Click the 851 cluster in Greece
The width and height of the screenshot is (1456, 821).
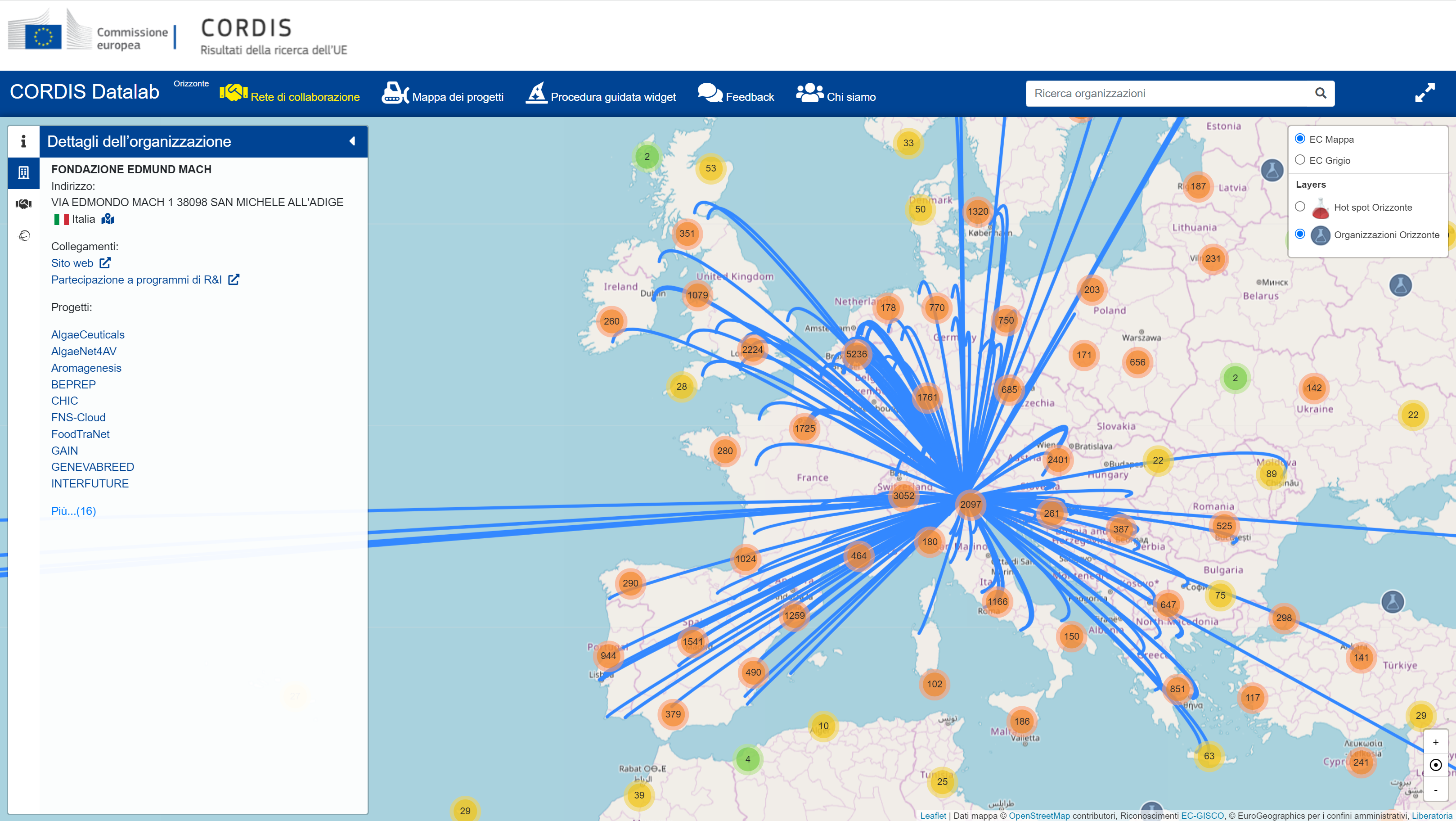pyautogui.click(x=1178, y=689)
